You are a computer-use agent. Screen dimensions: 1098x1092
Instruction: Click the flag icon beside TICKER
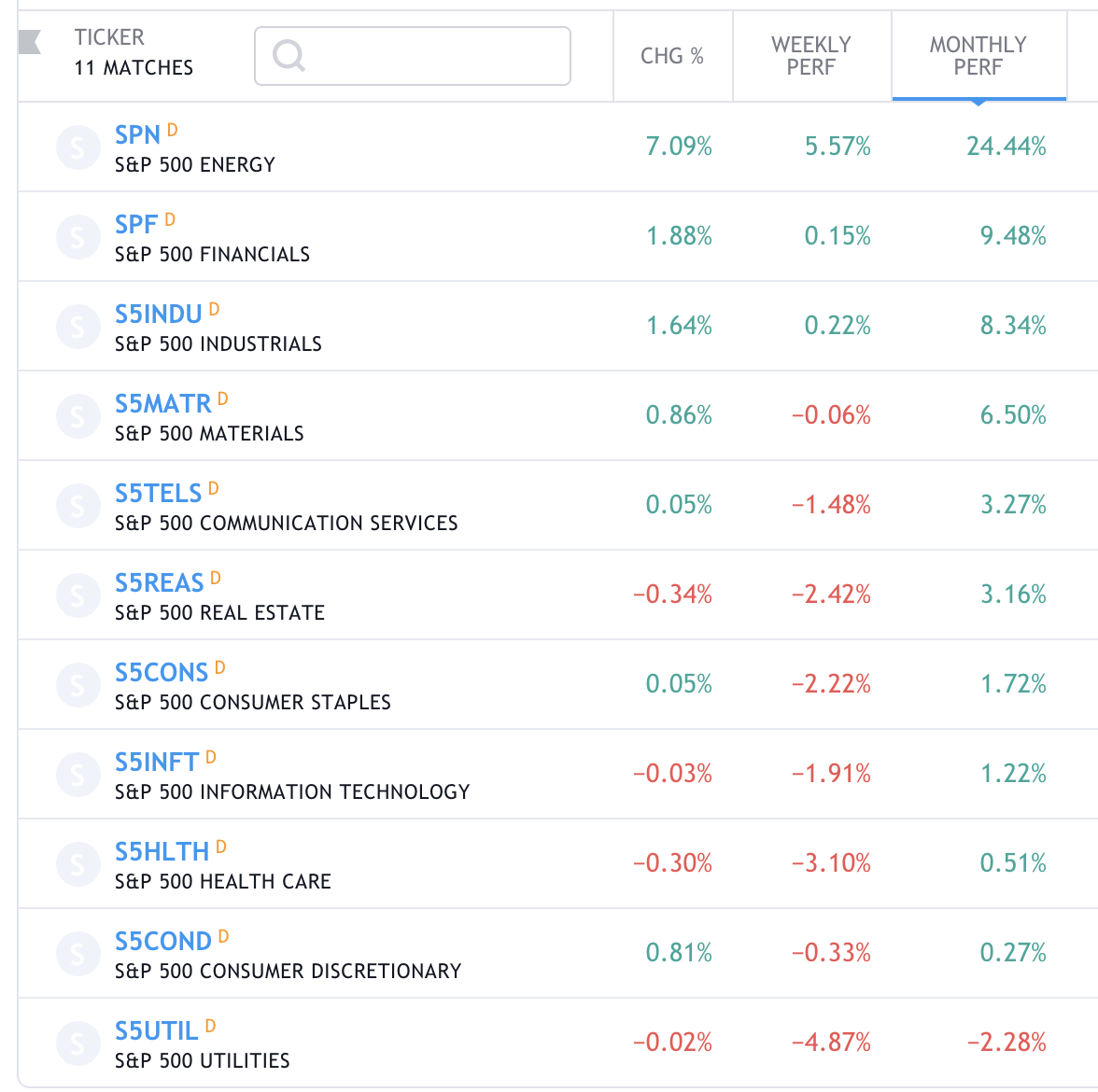pyautogui.click(x=30, y=42)
